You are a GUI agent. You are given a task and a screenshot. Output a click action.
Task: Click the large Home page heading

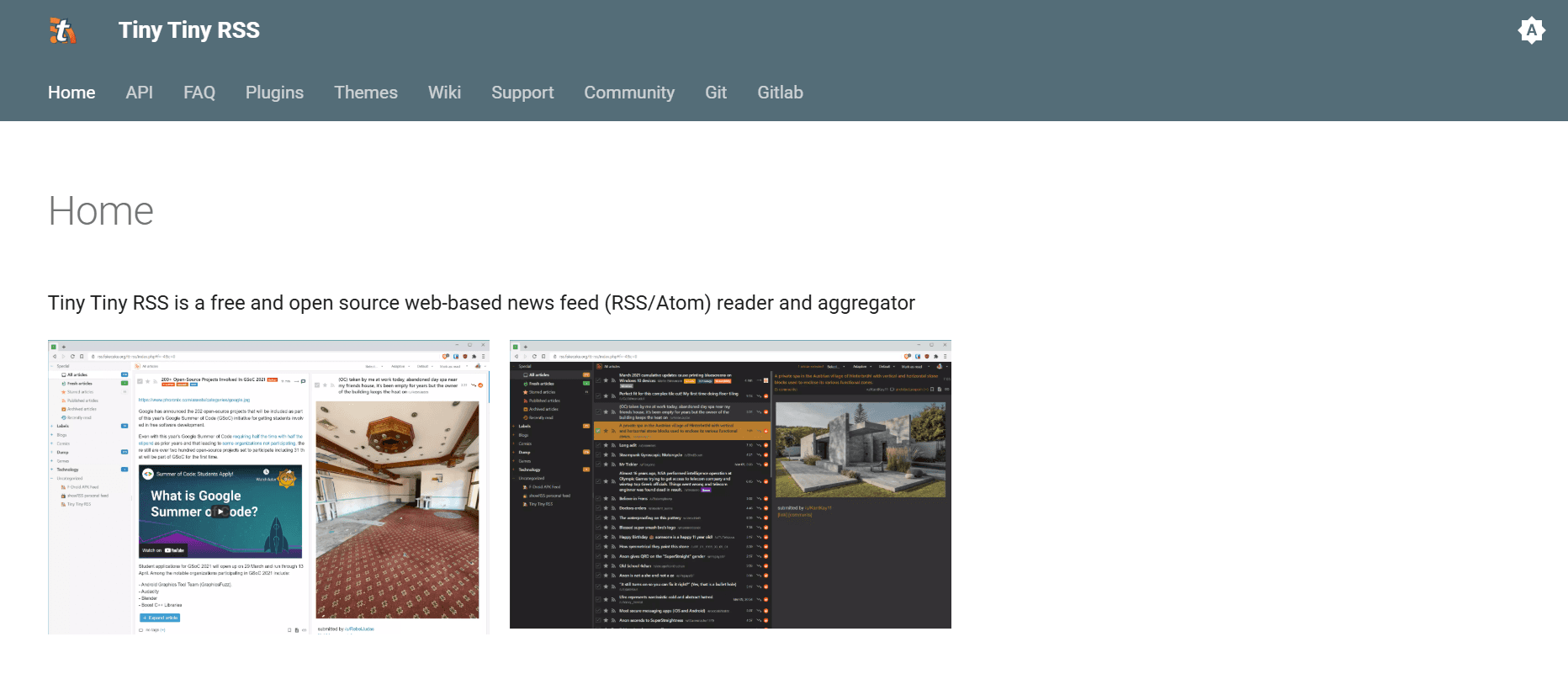coord(101,211)
